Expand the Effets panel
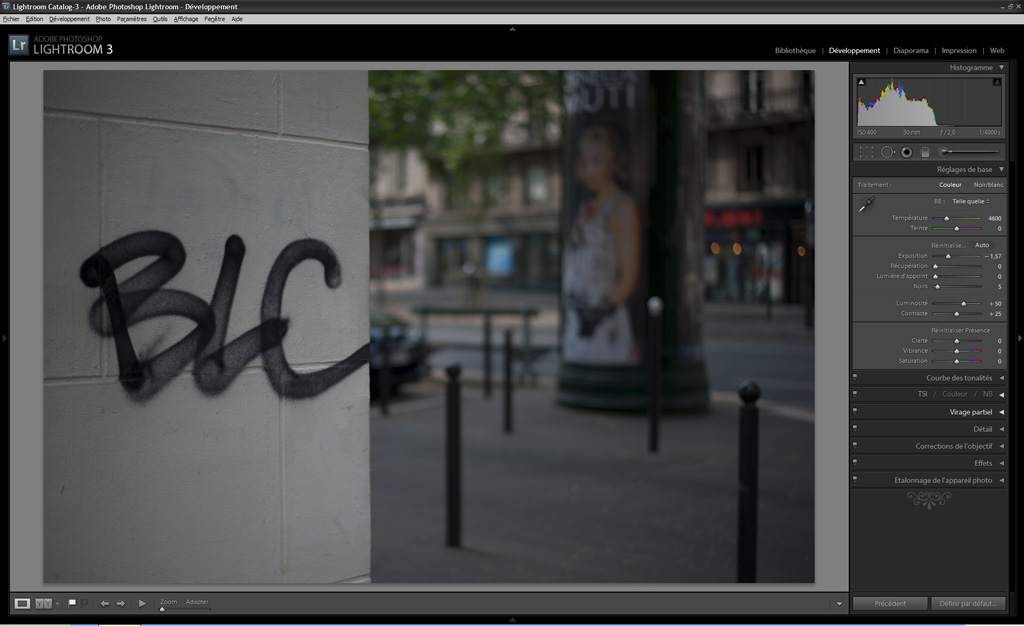 coord(1002,463)
